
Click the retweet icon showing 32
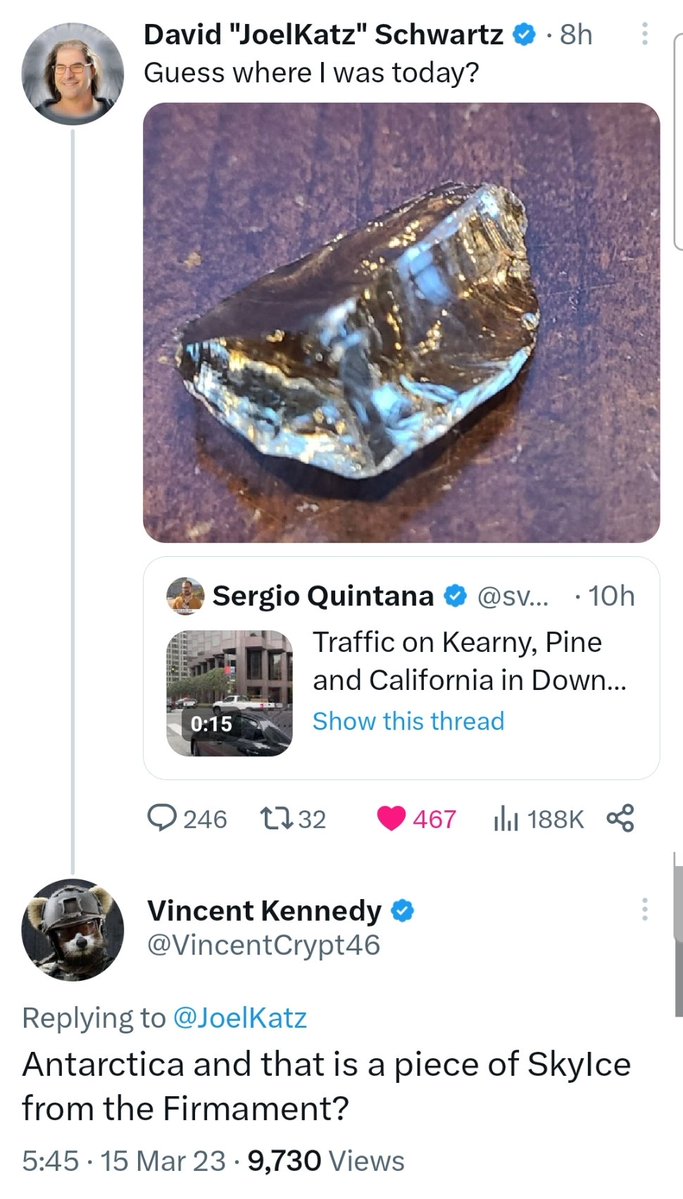(x=272, y=819)
